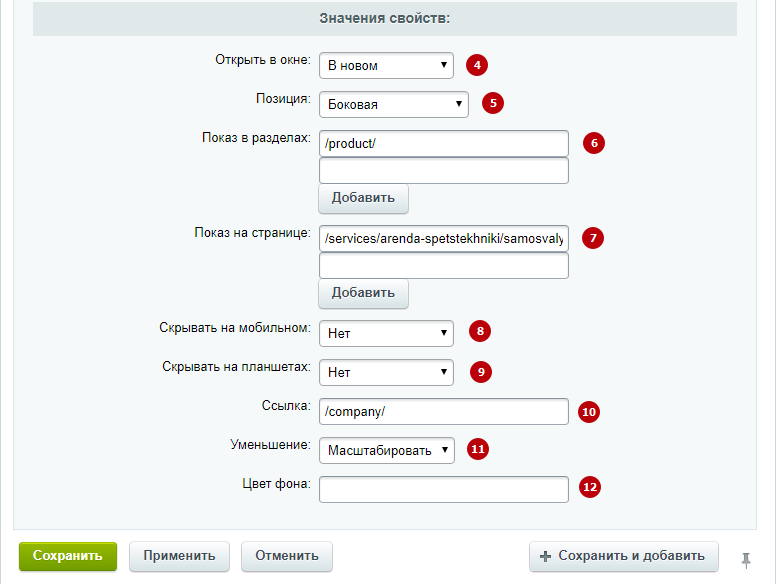Expand the Позиция dropdown showing Боковая
Screen dimensions: 776x584
point(394,104)
